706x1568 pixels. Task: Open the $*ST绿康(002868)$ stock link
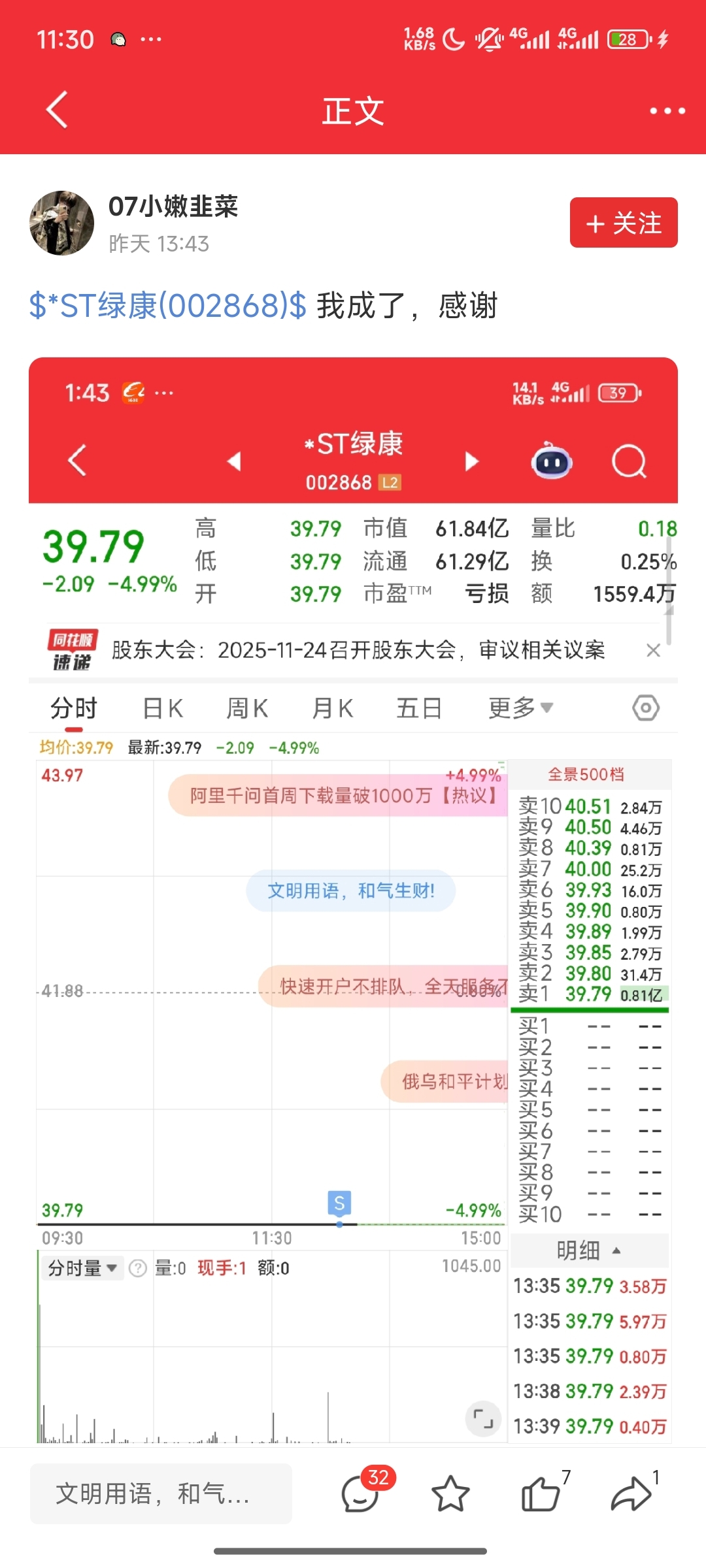pos(168,306)
